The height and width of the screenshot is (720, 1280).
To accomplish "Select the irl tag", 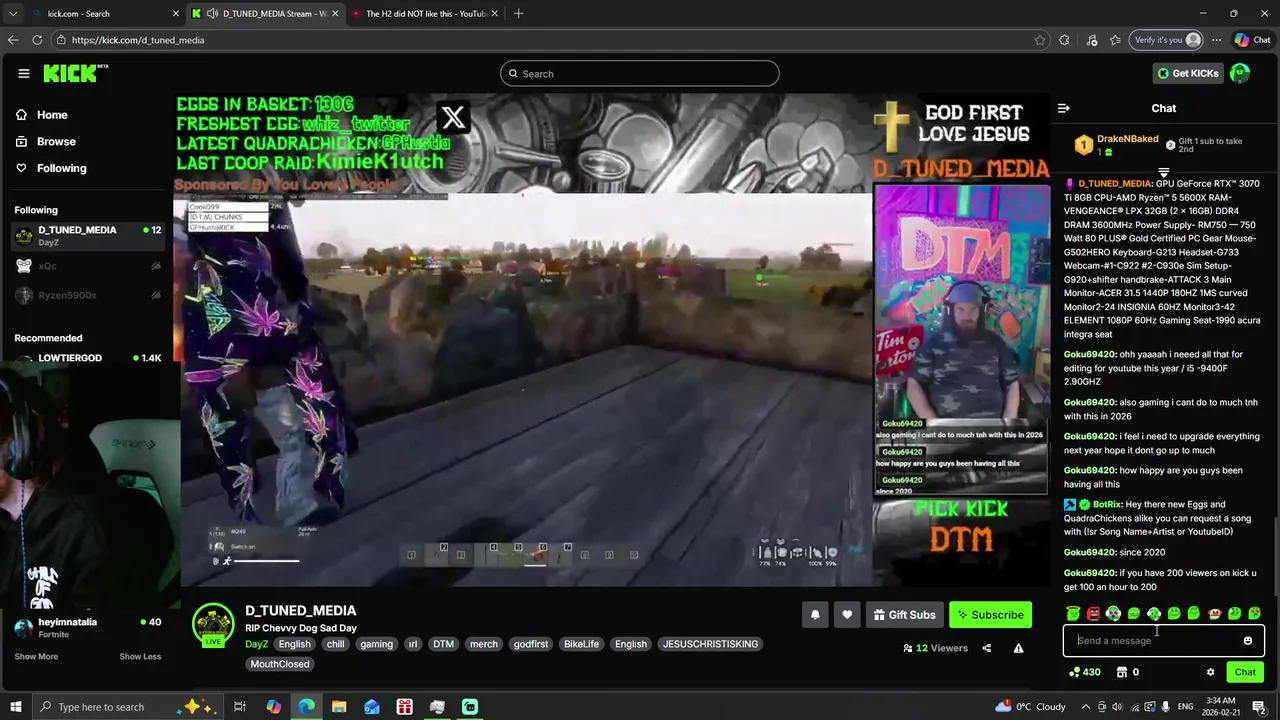I will 412,644.
